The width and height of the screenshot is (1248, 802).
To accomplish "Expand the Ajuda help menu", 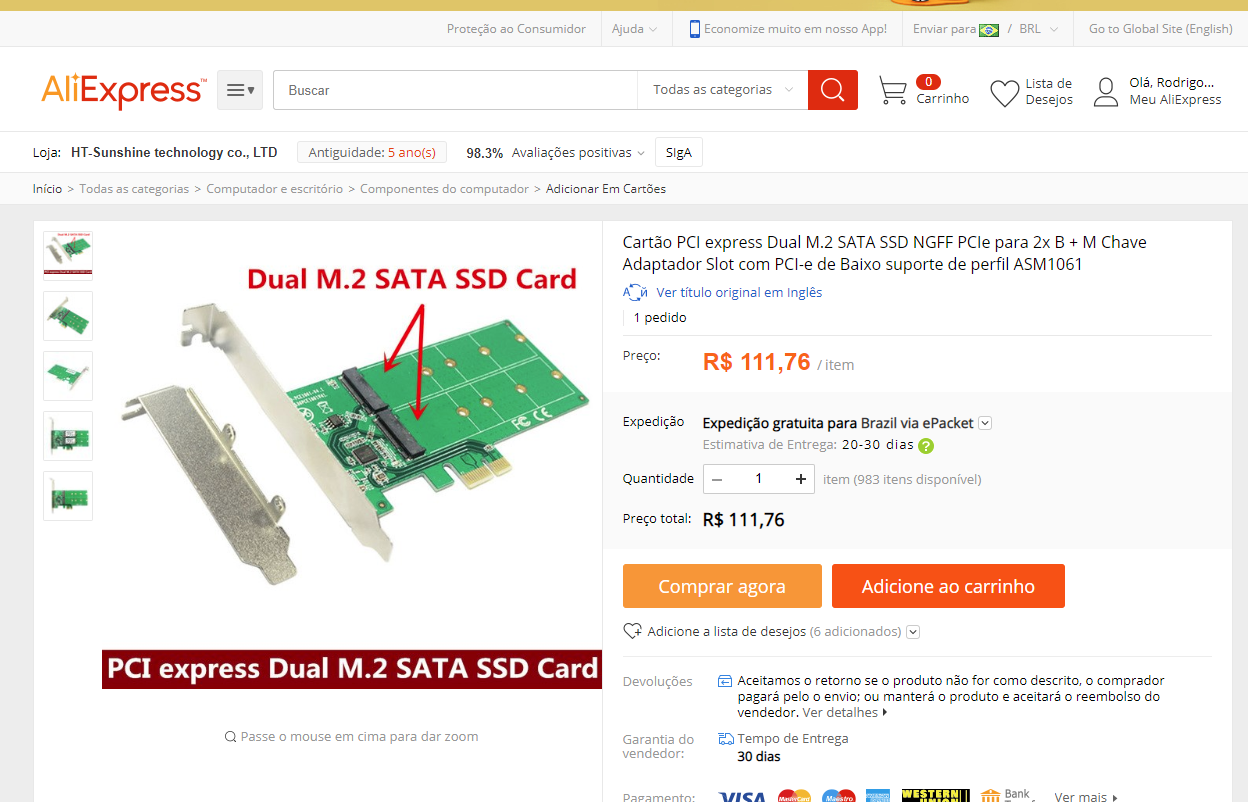I will [x=634, y=29].
